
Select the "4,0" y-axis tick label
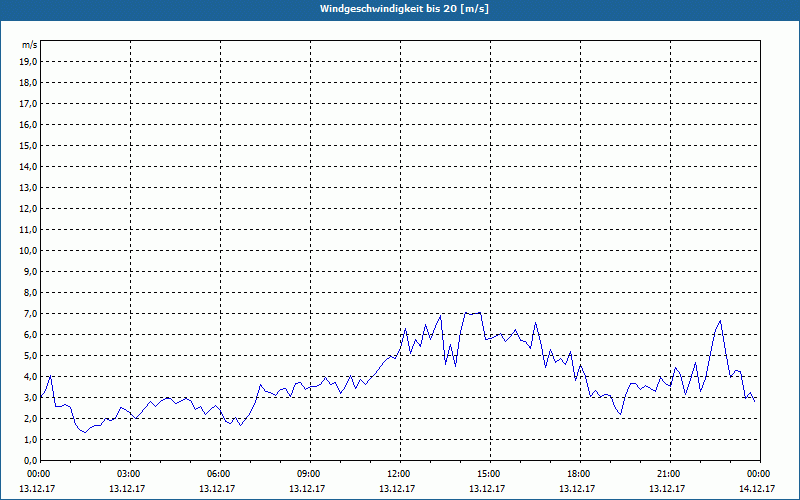click(x=30, y=377)
